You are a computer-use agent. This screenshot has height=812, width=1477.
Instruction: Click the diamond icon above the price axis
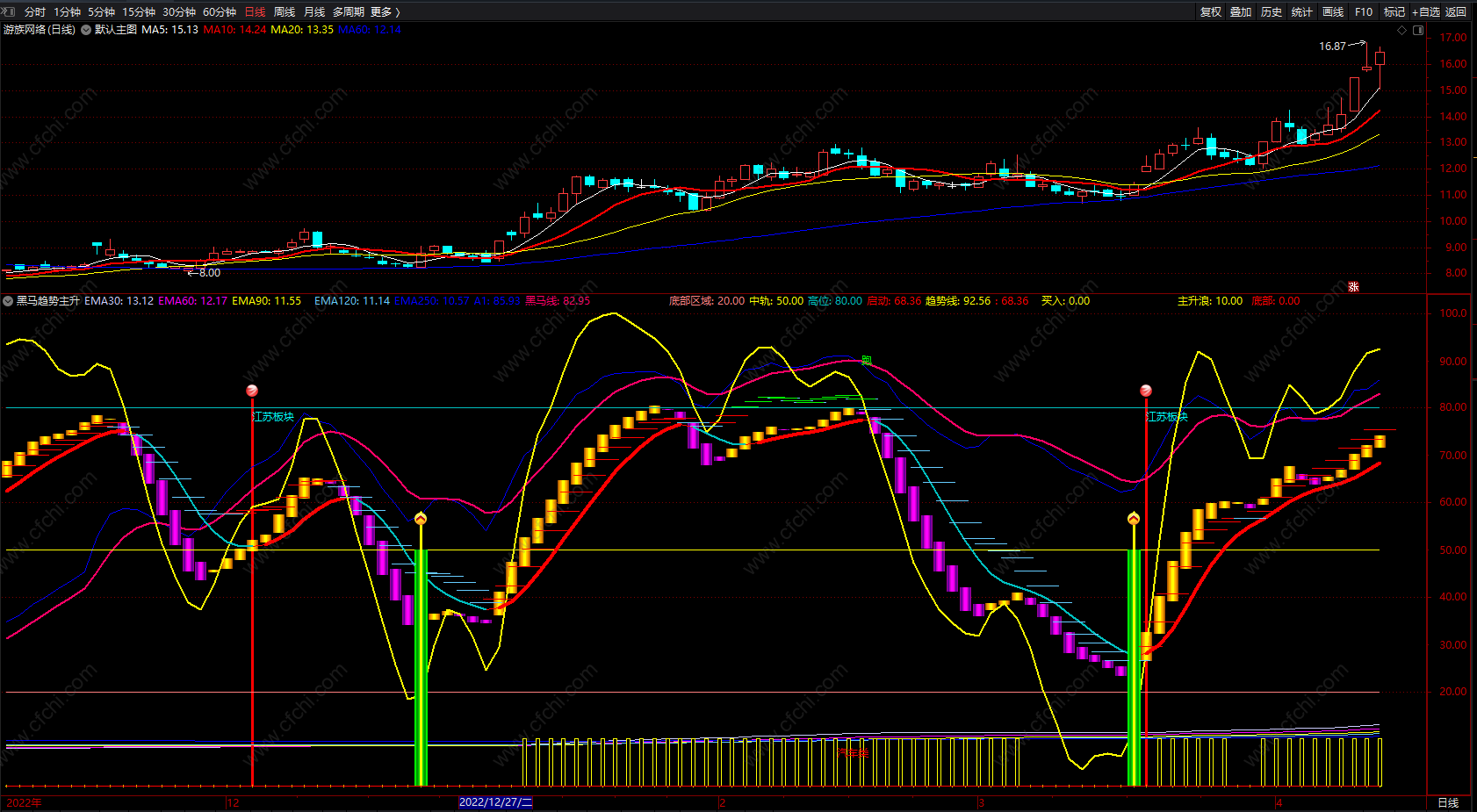1402,30
